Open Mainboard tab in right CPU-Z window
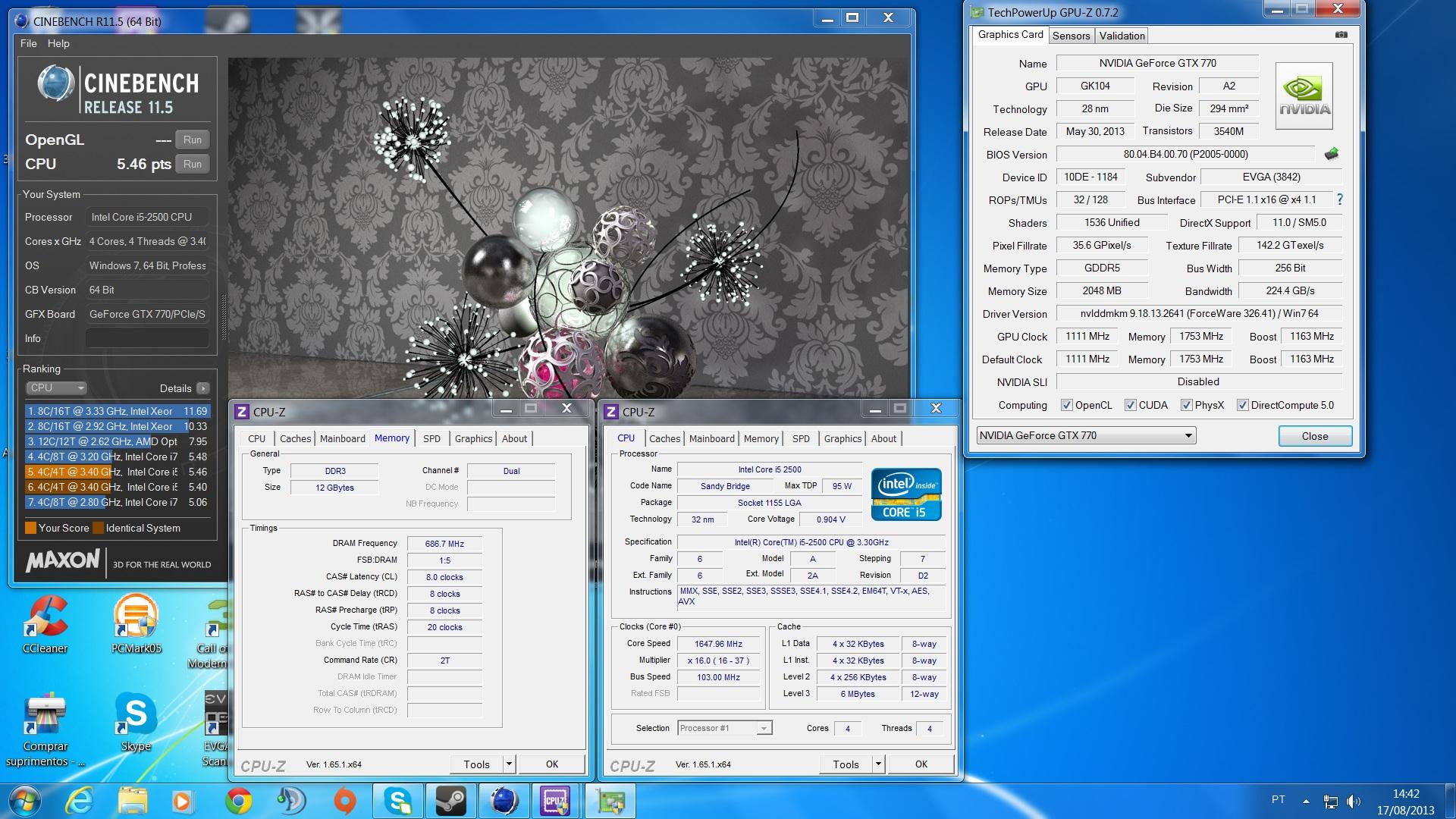The width and height of the screenshot is (1456, 819). point(712,438)
